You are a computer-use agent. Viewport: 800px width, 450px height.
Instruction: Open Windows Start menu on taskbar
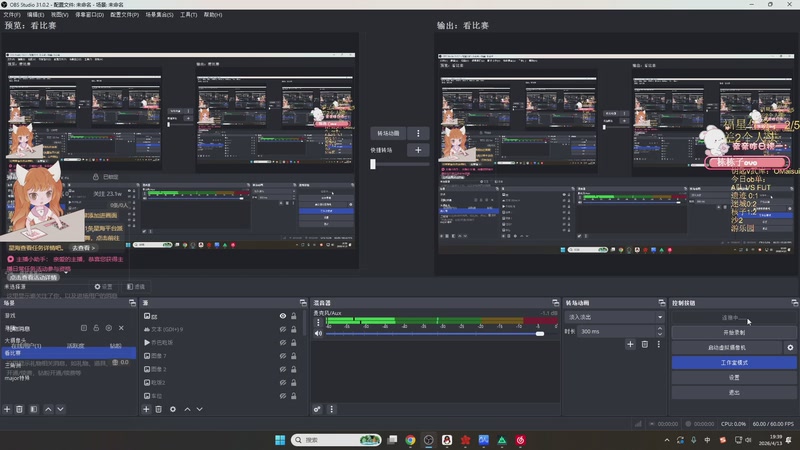pyautogui.click(x=280, y=440)
